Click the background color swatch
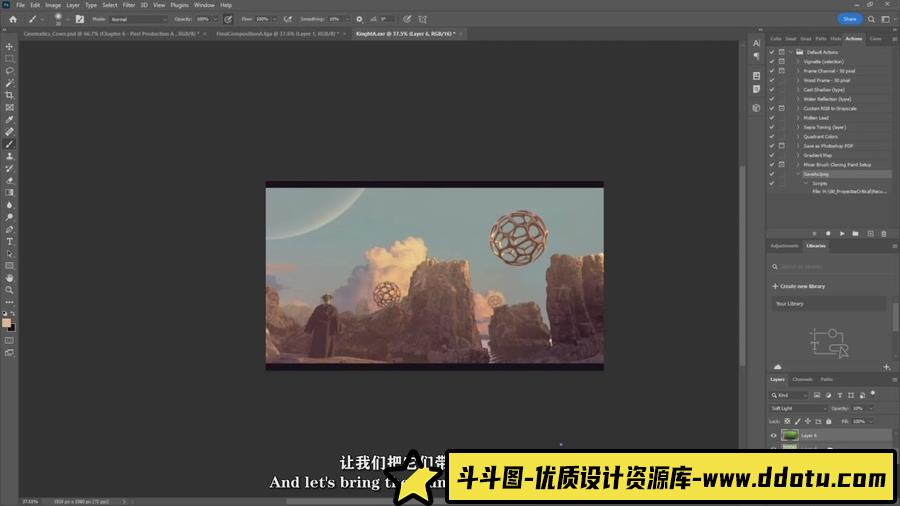Viewport: 900px width, 506px height. tap(11, 328)
